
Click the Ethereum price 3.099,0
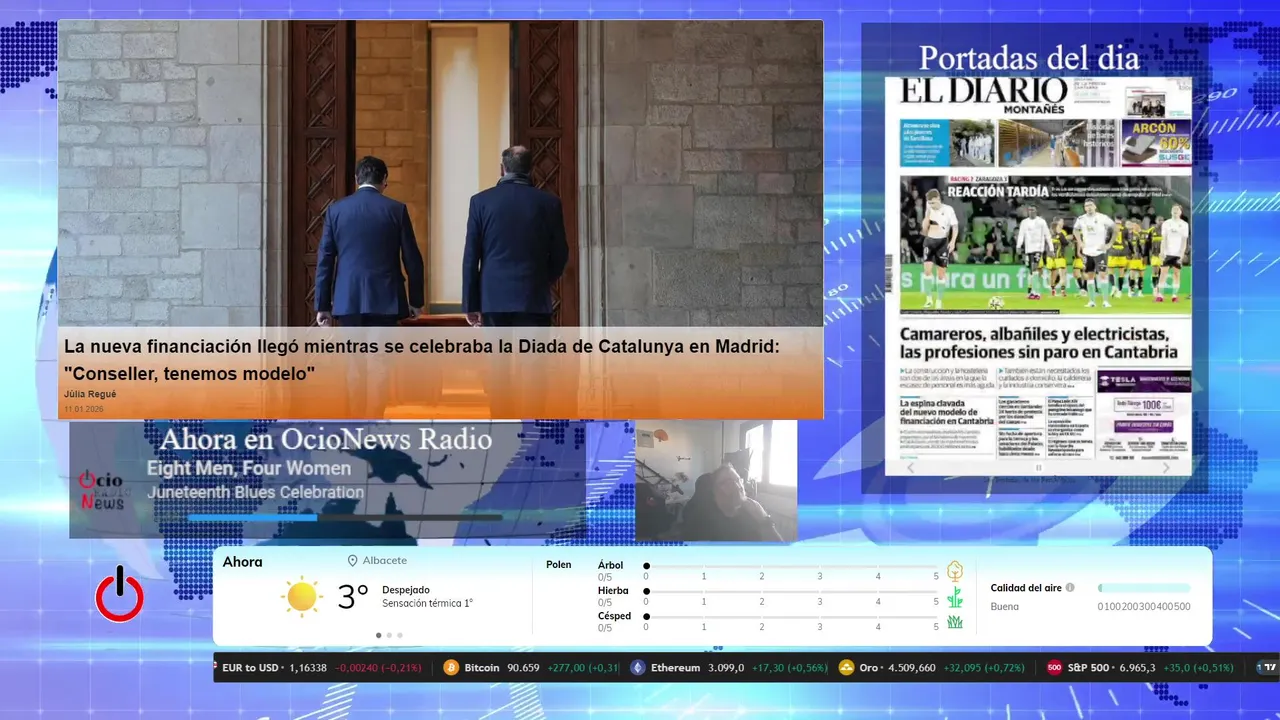(726, 668)
